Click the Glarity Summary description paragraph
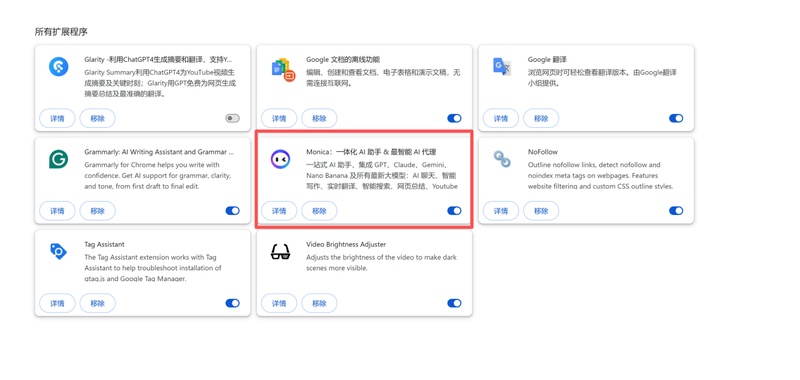Image resolution: width=800 pixels, height=380 pixels. (160, 83)
